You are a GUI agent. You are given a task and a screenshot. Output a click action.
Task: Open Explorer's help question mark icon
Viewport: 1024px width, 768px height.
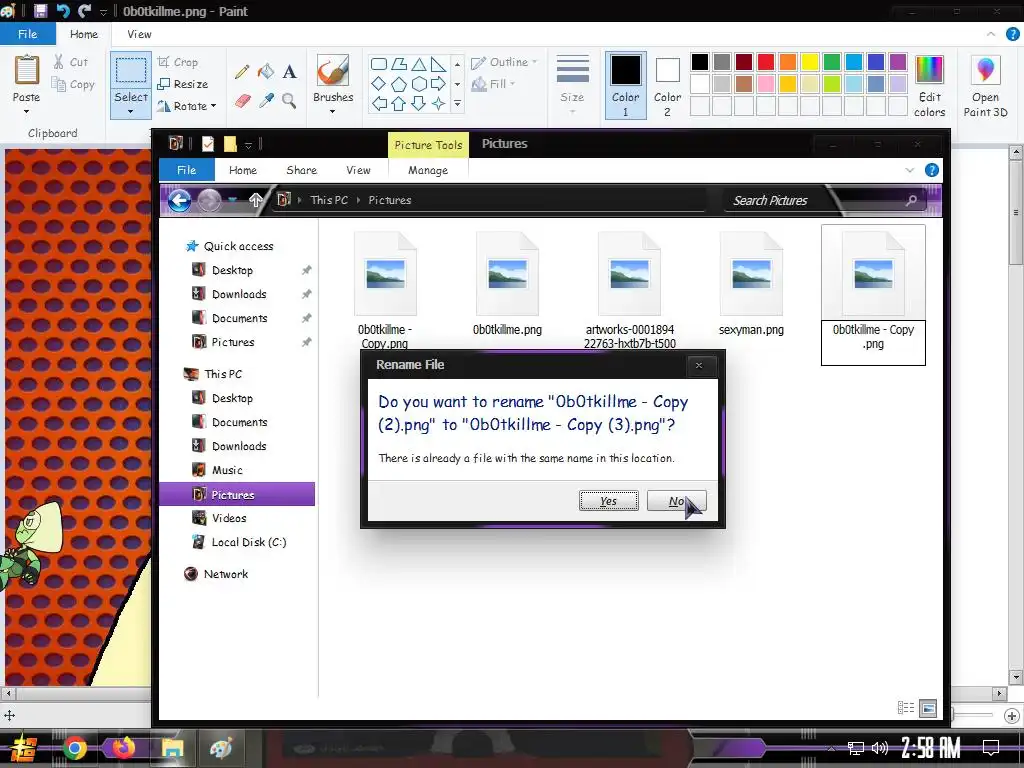pyautogui.click(x=932, y=170)
